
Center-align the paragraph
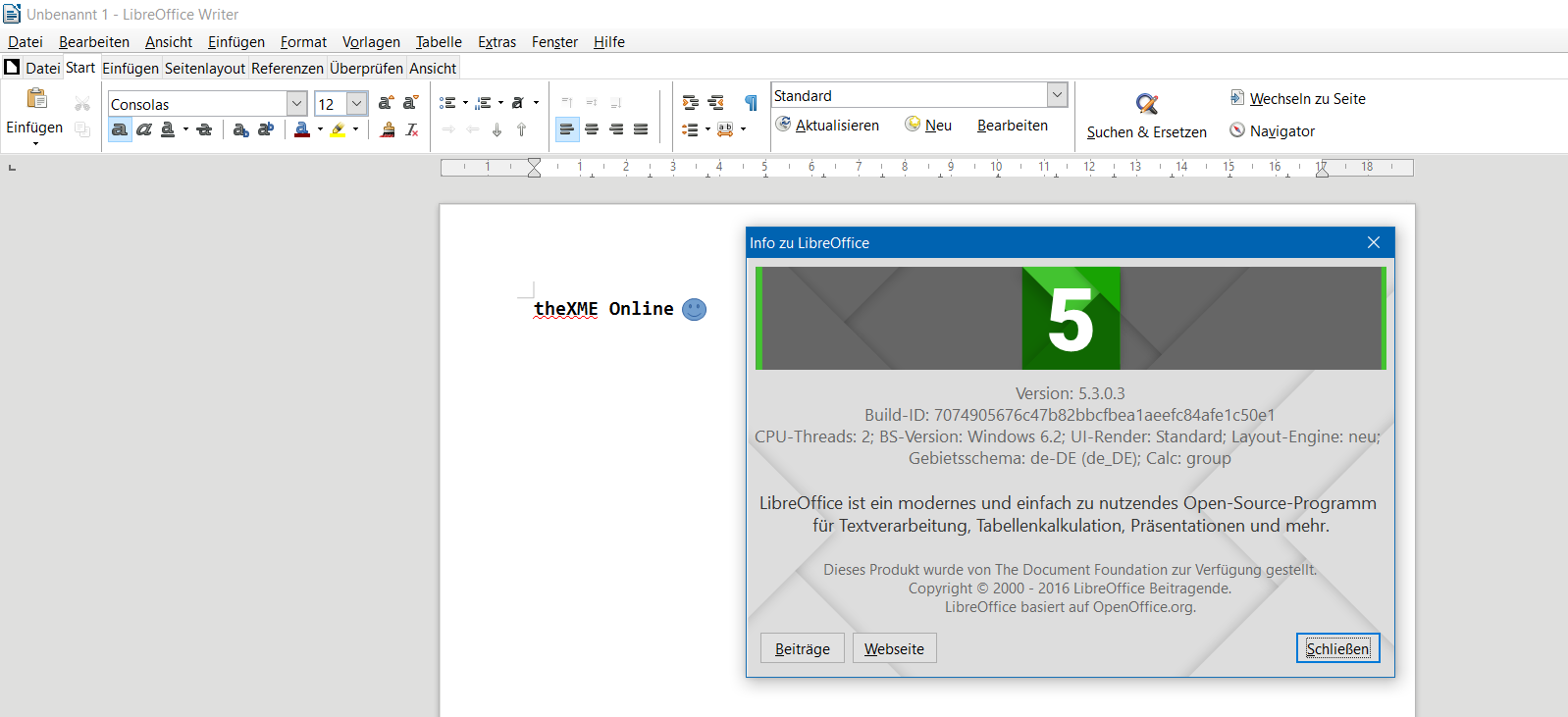(x=592, y=129)
